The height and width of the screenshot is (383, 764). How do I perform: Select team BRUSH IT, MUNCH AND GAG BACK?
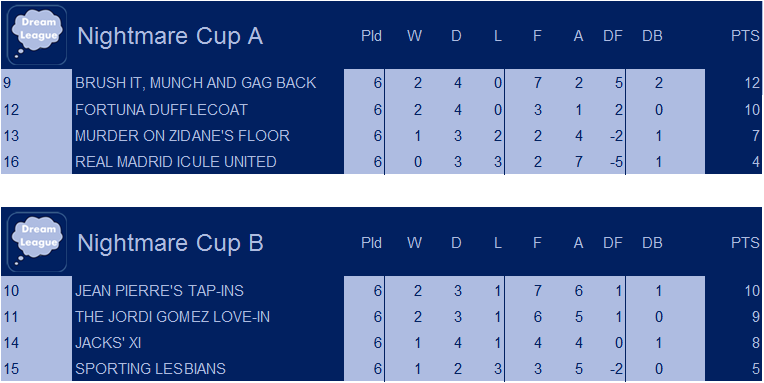point(196,83)
